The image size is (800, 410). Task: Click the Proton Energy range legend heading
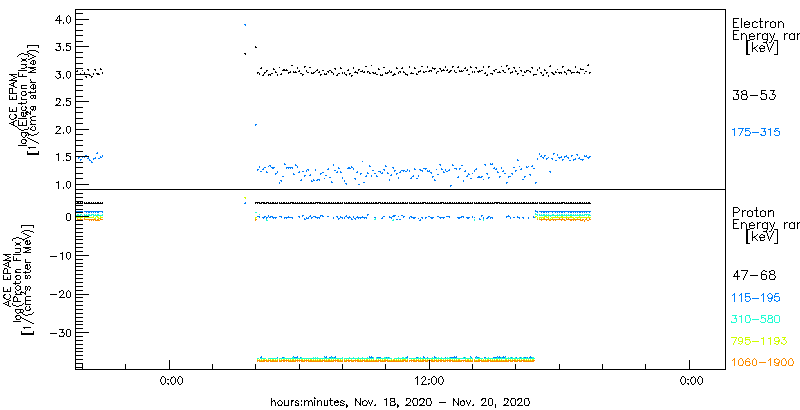point(765,225)
